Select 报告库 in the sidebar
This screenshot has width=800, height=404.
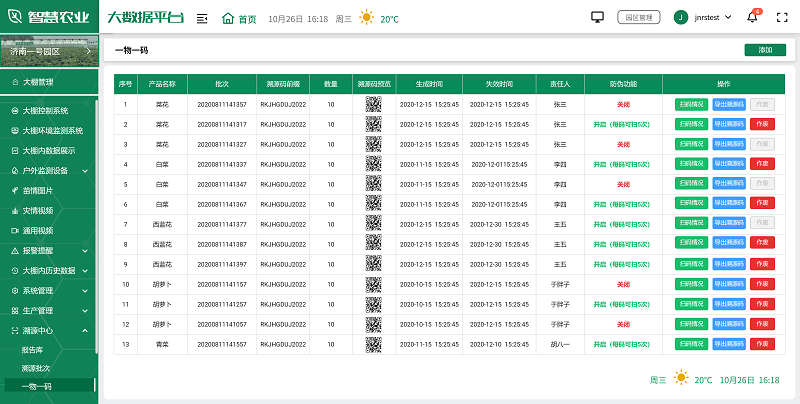pos(32,350)
